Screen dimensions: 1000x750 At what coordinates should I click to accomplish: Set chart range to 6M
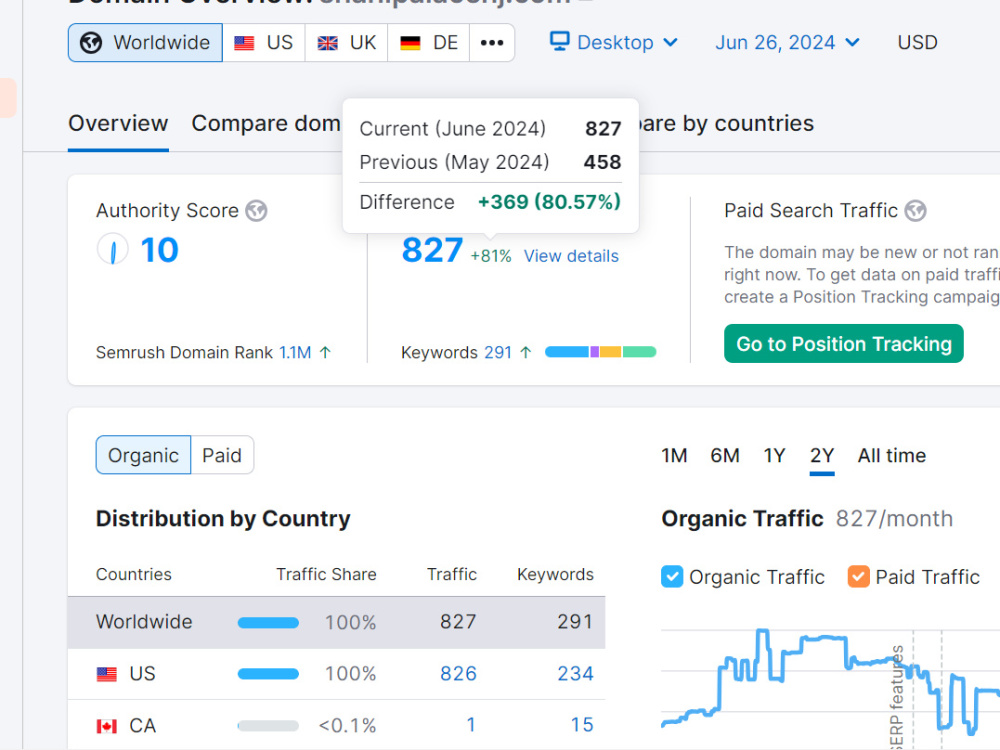click(724, 456)
